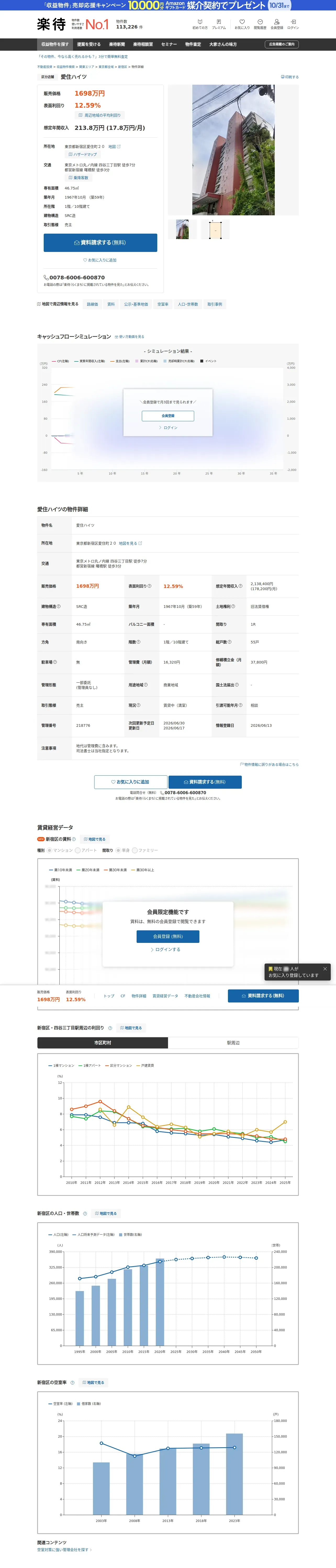Open the 楽待相談室 menu item

click(143, 44)
